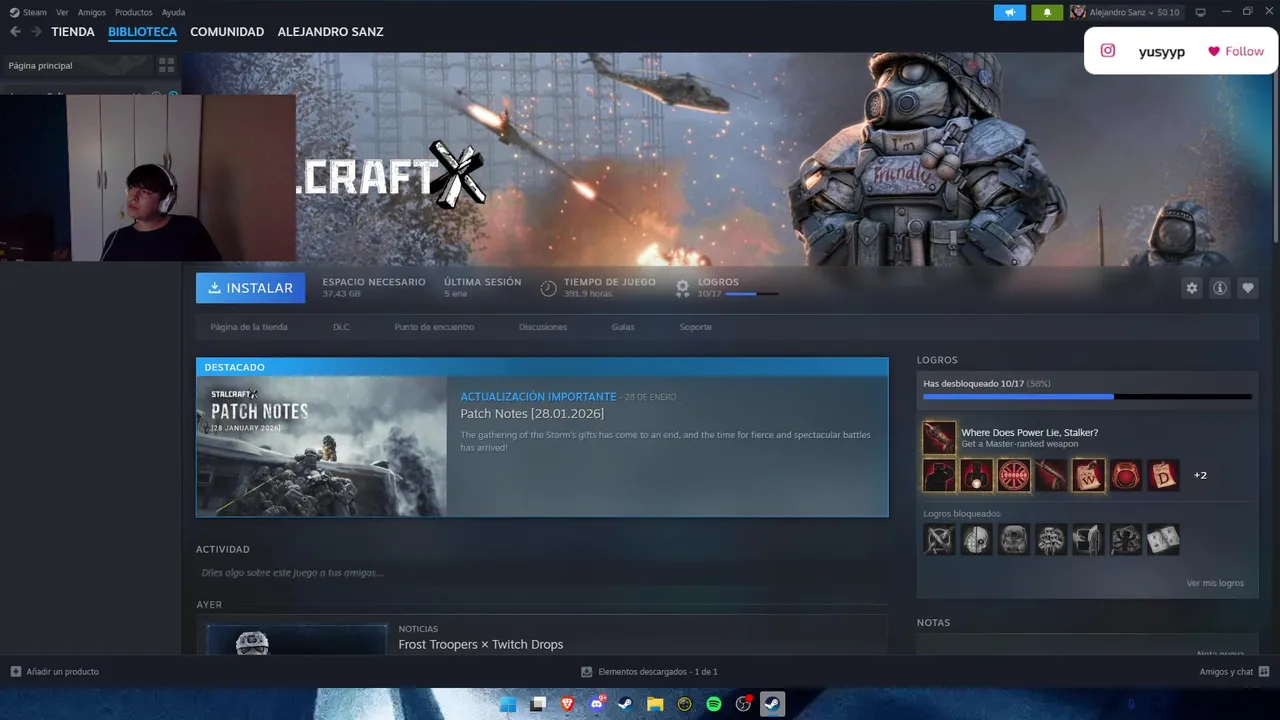The height and width of the screenshot is (720, 1280).
Task: Switch to the BIBLIOTECA tab
Action: click(142, 32)
